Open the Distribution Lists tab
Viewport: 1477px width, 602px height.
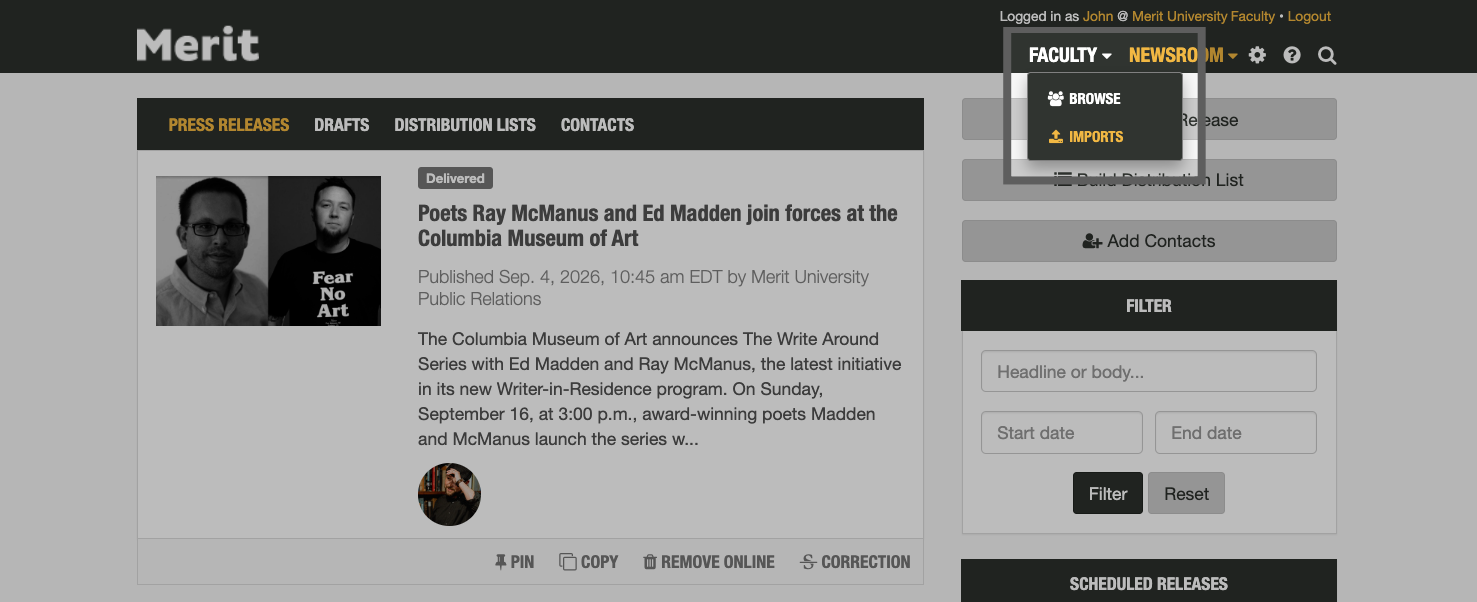[465, 124]
